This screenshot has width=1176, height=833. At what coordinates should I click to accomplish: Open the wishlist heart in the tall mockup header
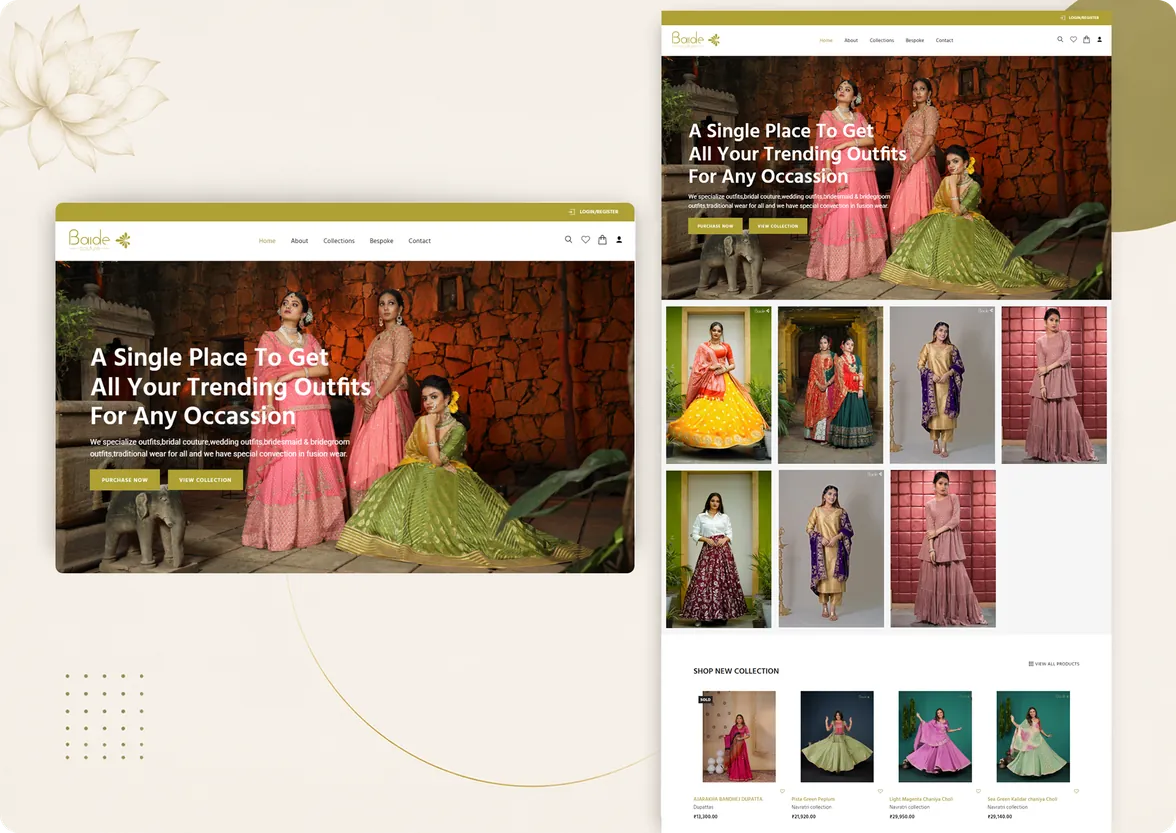point(1073,40)
